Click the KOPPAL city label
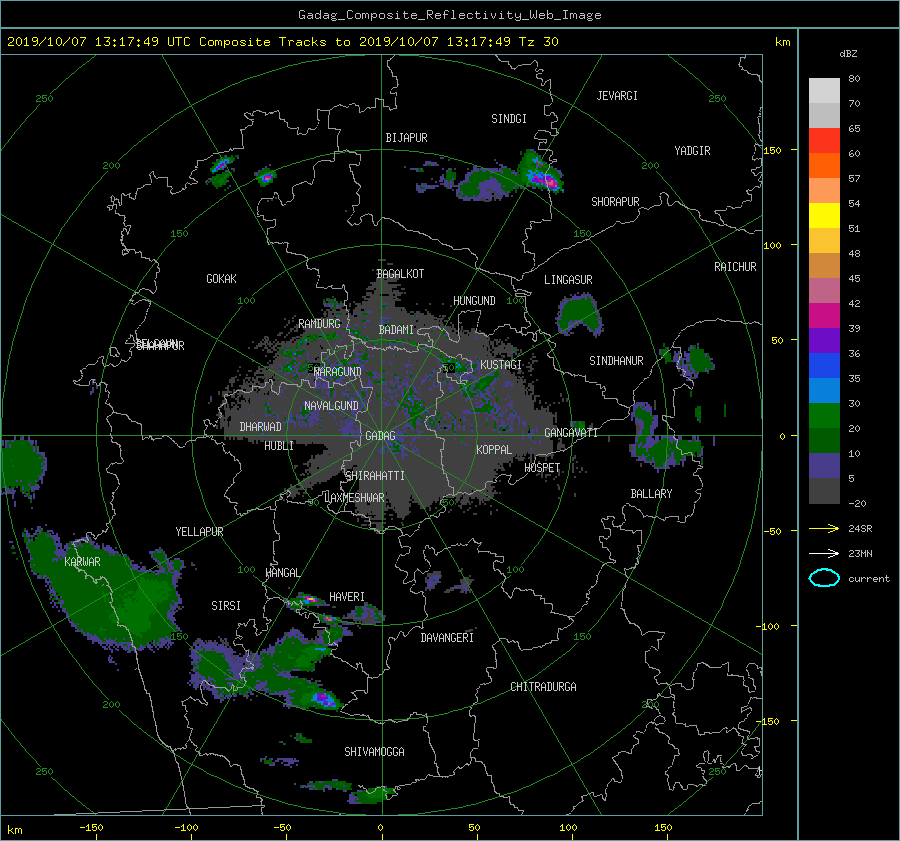Viewport: 900px width, 841px height. [x=494, y=450]
